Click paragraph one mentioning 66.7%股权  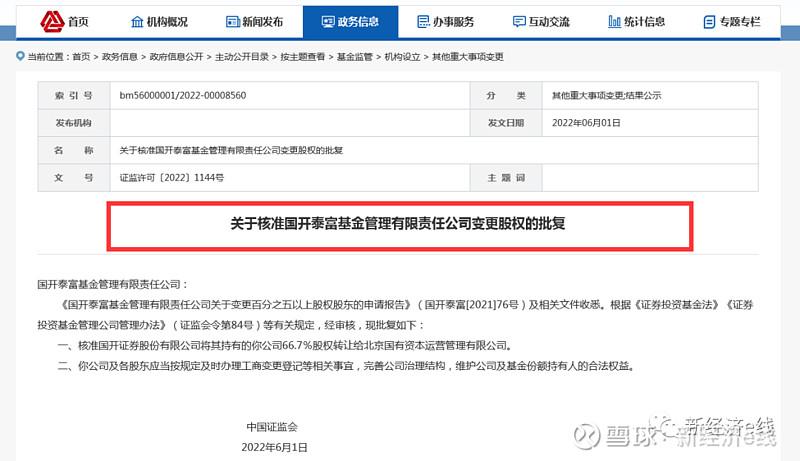285,346
